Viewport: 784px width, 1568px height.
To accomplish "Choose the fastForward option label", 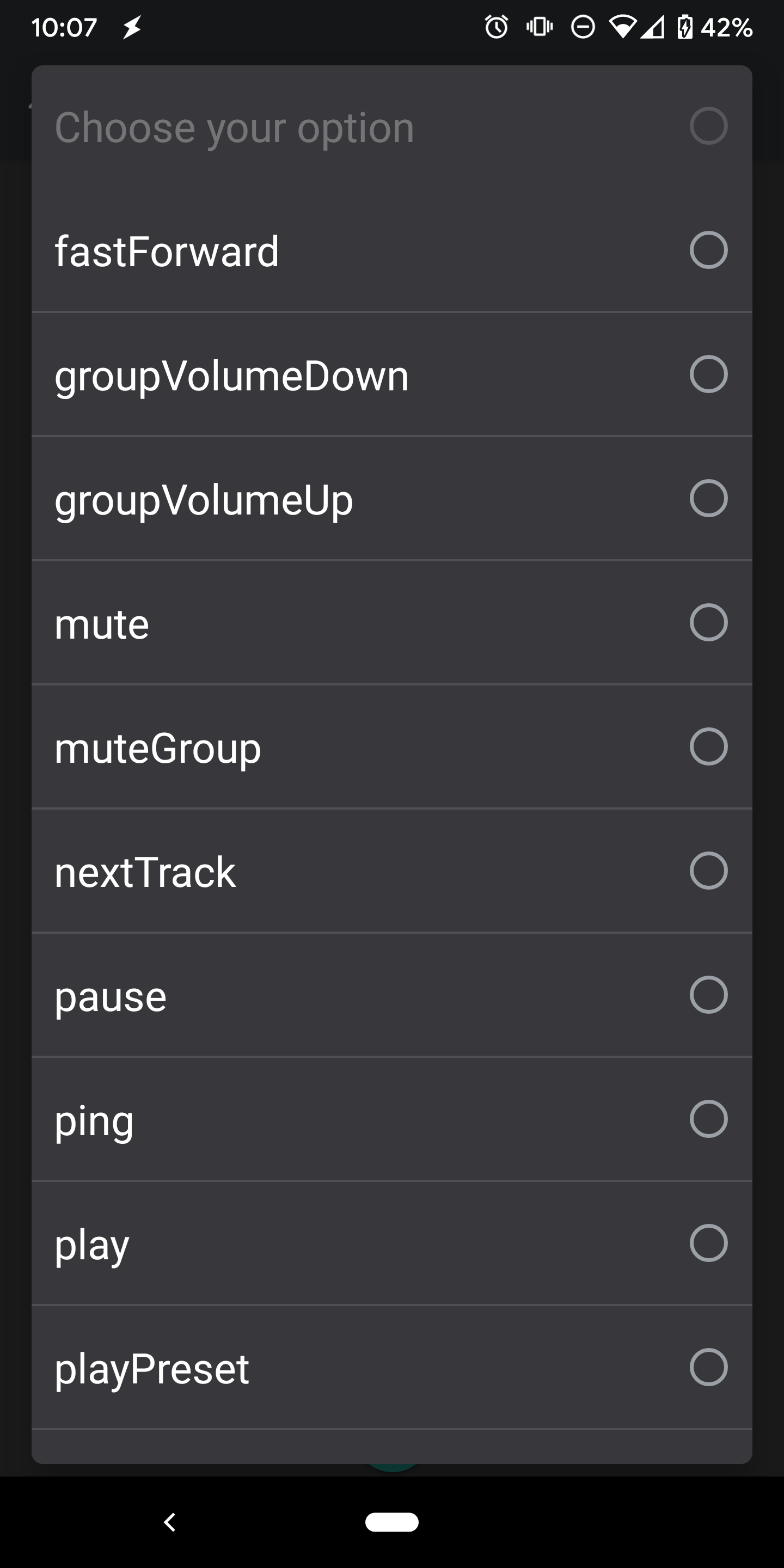I will (x=167, y=251).
